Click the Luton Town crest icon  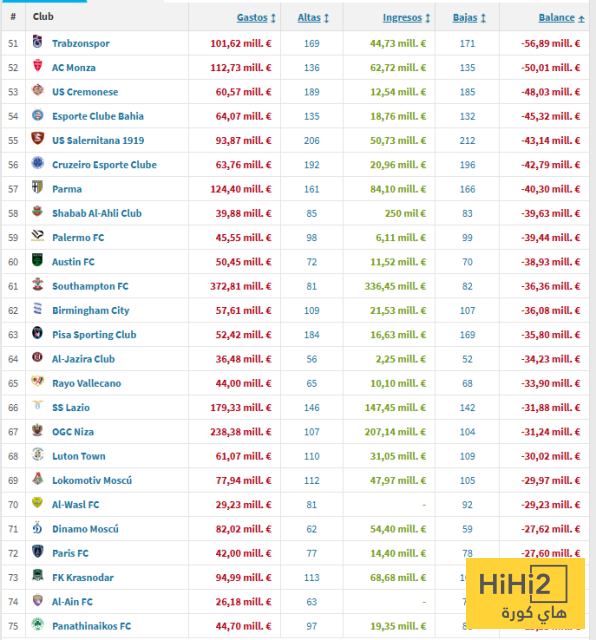[38, 454]
